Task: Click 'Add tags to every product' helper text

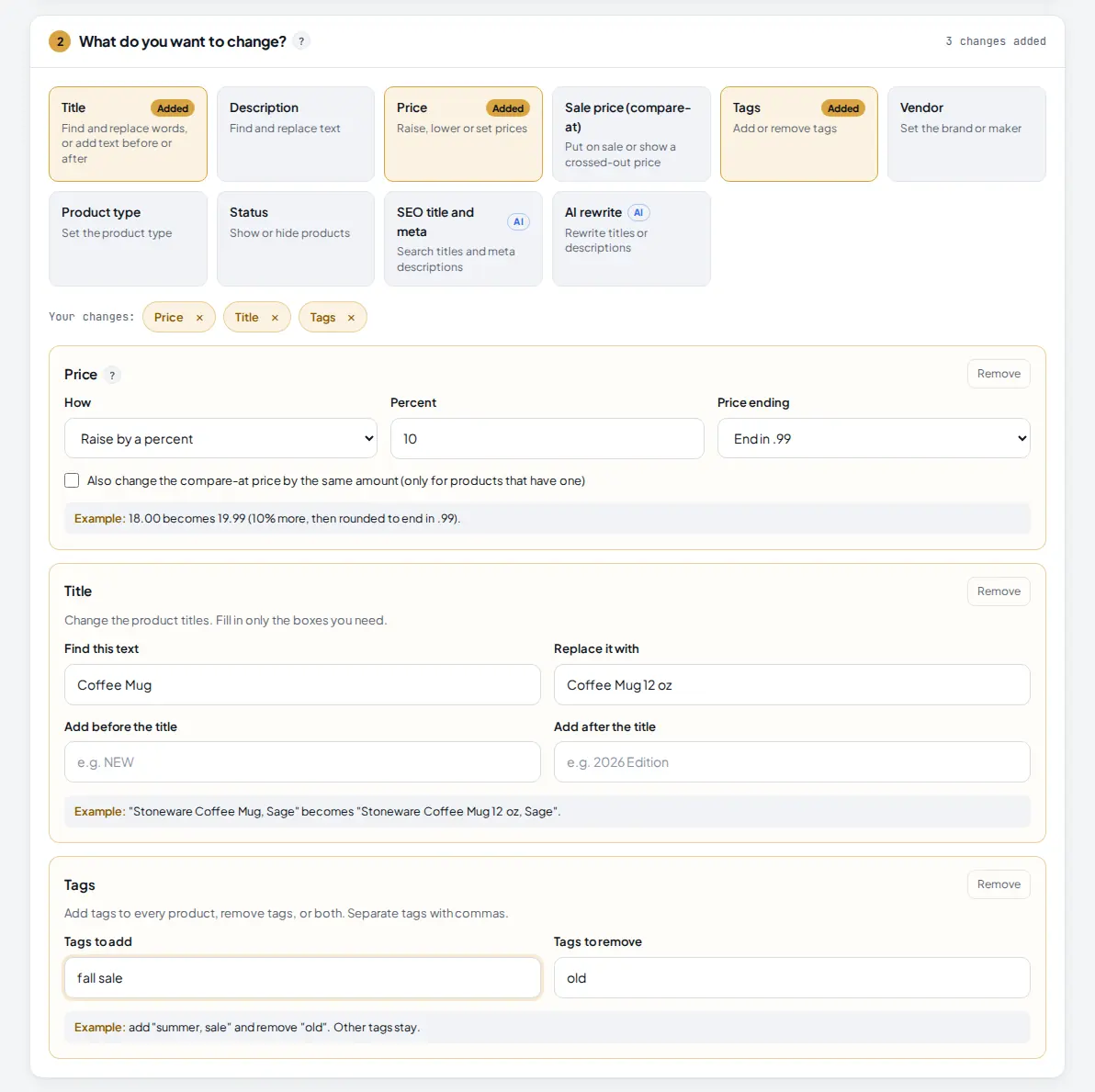Action: (287, 913)
